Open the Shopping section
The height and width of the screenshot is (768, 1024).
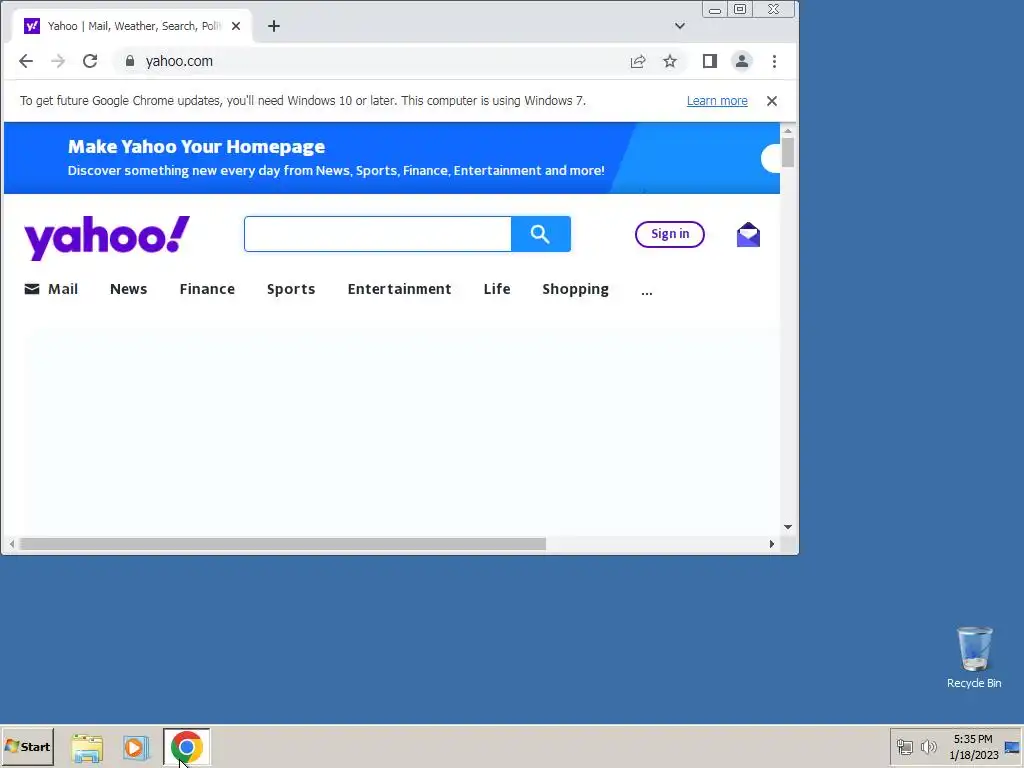pos(575,289)
